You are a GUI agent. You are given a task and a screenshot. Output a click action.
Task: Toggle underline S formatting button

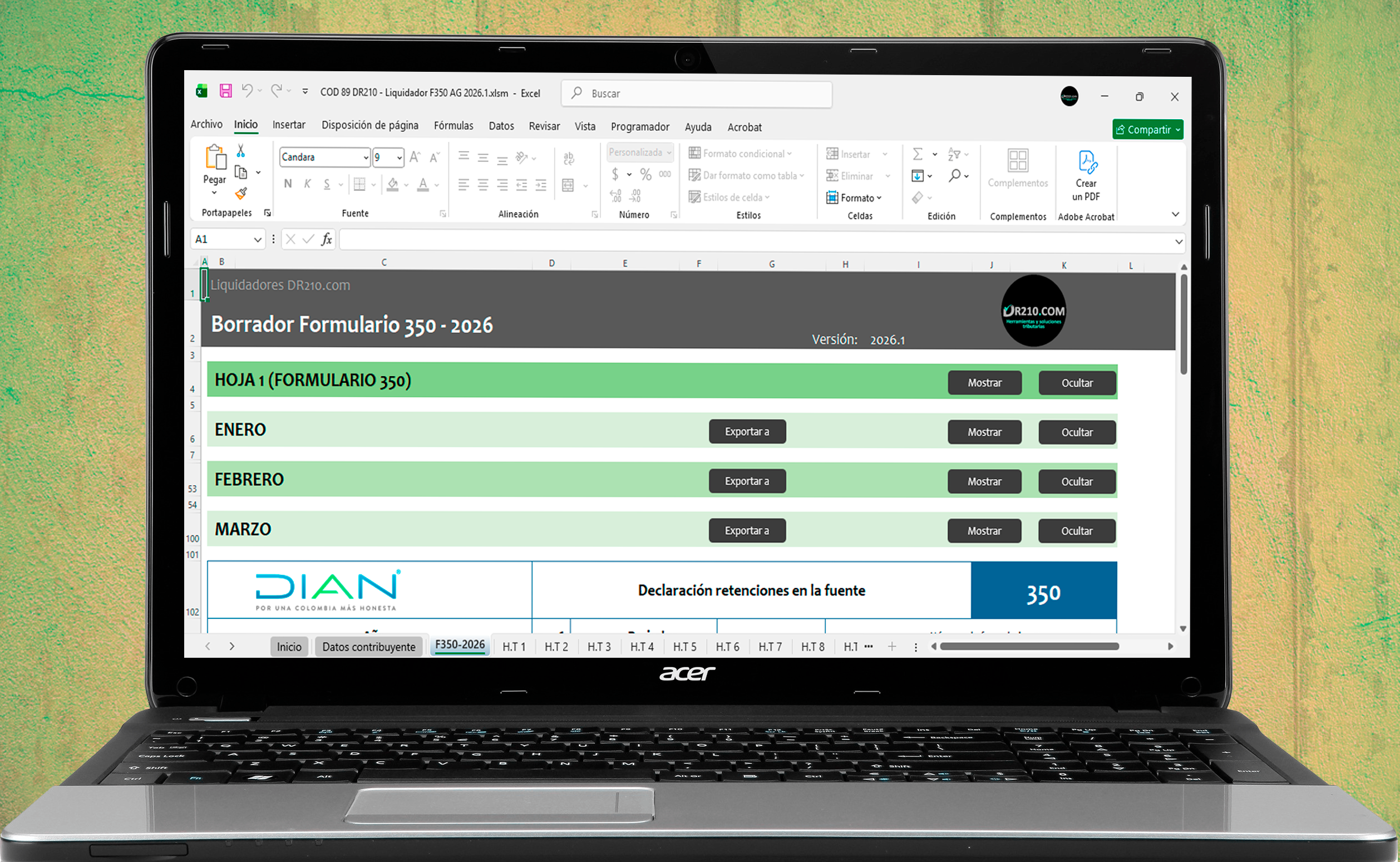(x=327, y=184)
